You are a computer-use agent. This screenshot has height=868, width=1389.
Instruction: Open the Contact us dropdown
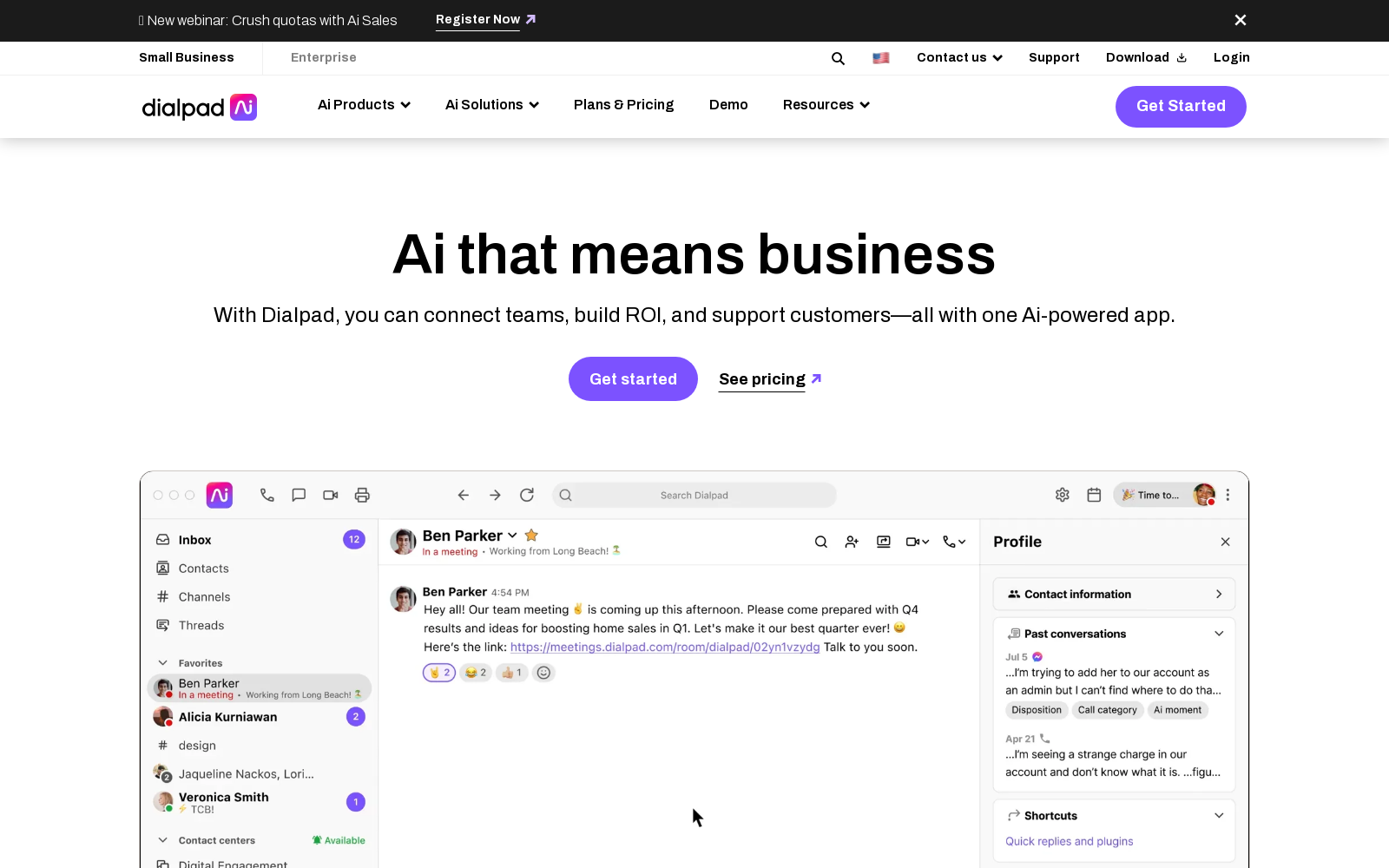coord(959,58)
